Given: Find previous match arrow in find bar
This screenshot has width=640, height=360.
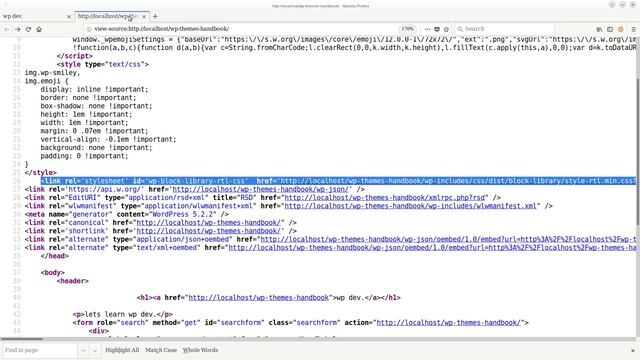Looking at the screenshot, I should (x=83, y=350).
